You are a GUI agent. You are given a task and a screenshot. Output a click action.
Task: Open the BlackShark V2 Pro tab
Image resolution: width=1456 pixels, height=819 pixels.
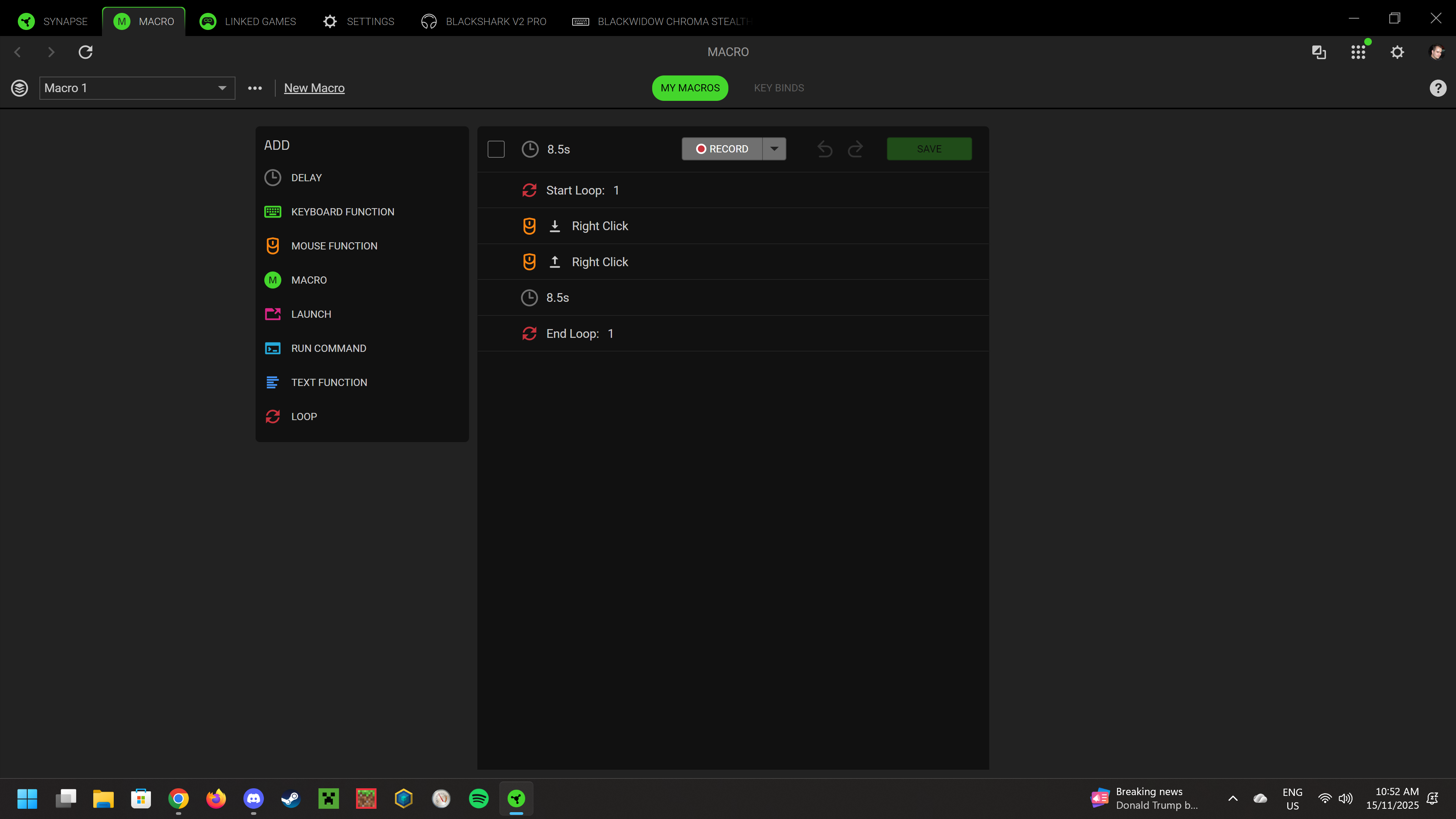[x=484, y=22]
